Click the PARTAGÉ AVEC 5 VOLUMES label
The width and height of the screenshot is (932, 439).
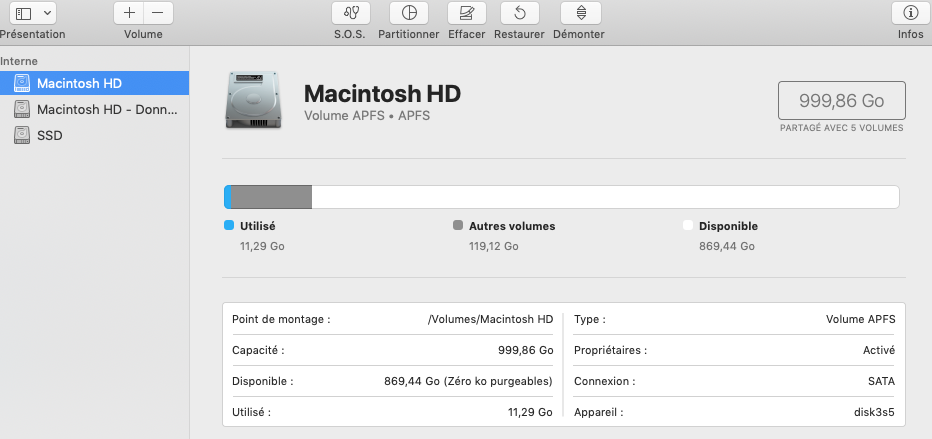point(842,128)
